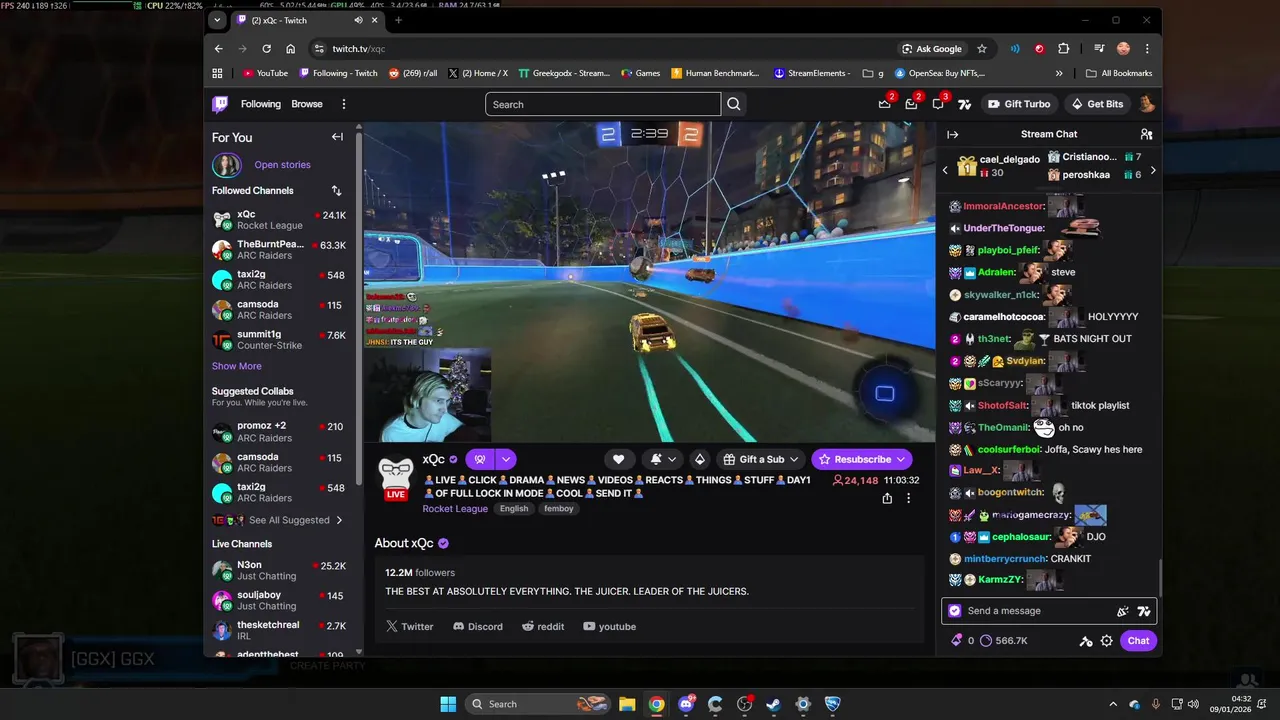
Task: Open Chrome media controls icon
Action: [x=1099, y=48]
